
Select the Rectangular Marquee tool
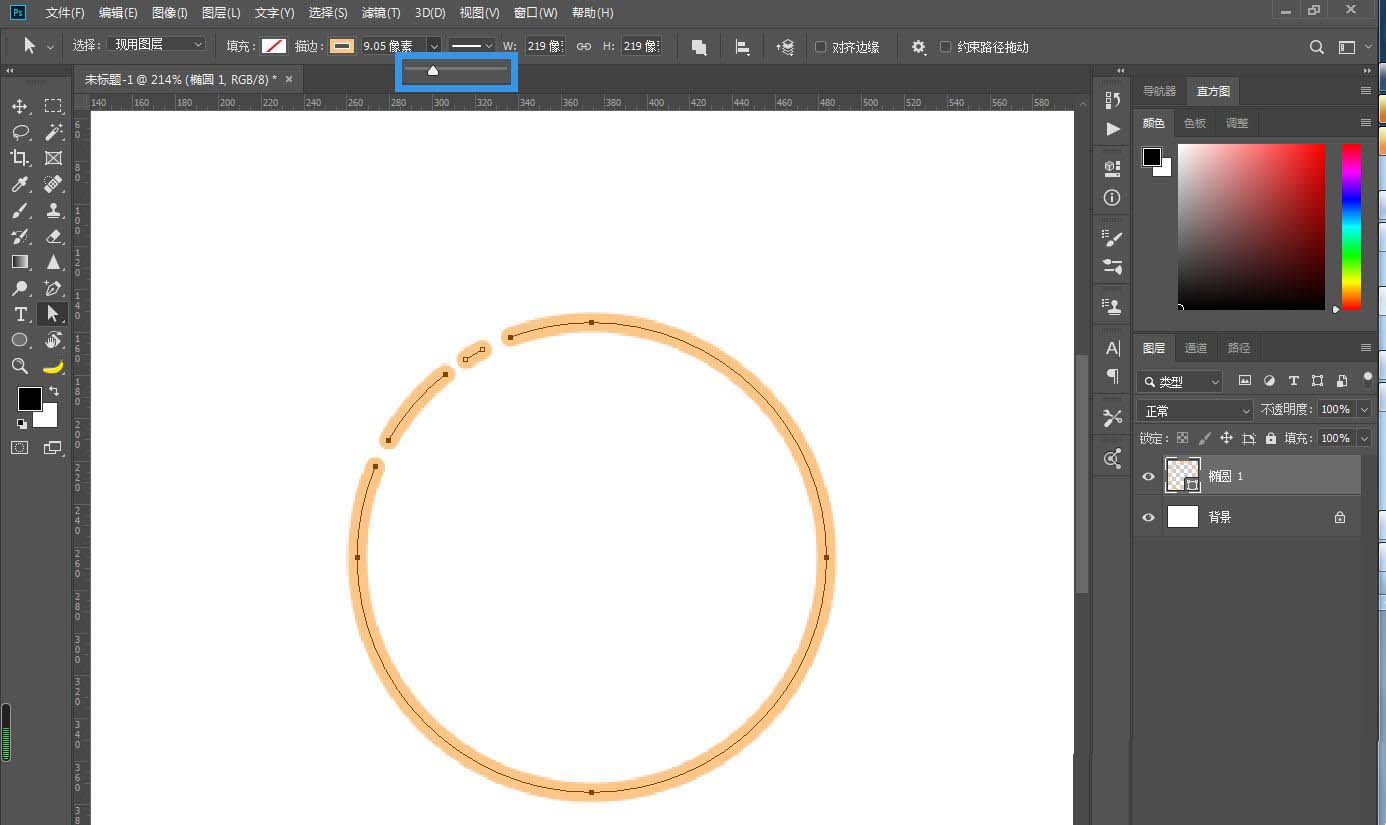click(53, 106)
